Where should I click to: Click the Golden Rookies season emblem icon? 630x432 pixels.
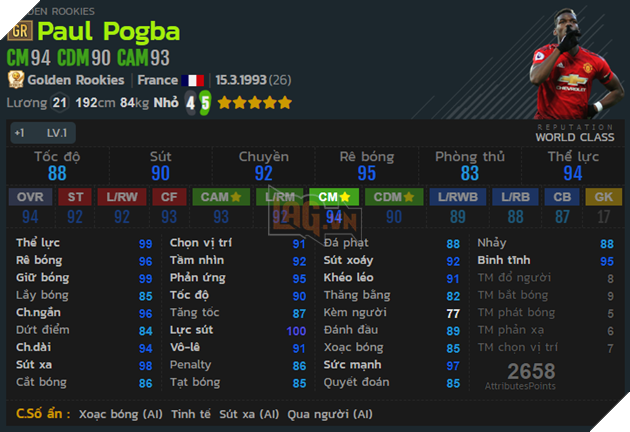pyautogui.click(x=16, y=79)
